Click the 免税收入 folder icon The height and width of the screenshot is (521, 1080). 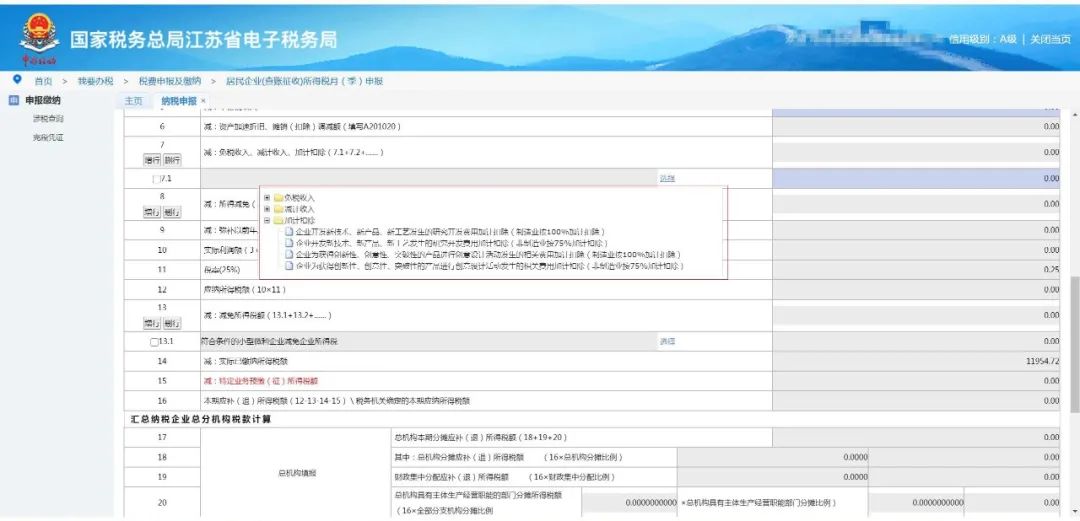(x=278, y=198)
